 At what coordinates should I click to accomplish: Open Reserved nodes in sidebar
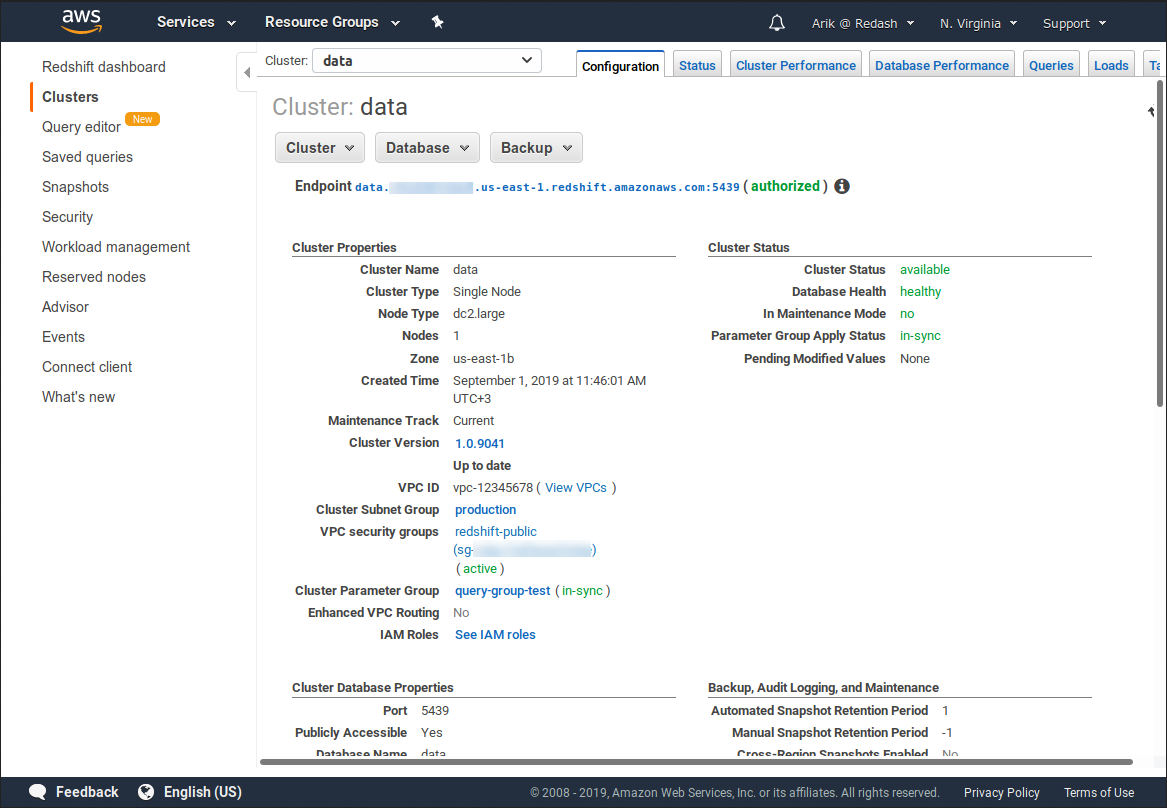tap(94, 277)
